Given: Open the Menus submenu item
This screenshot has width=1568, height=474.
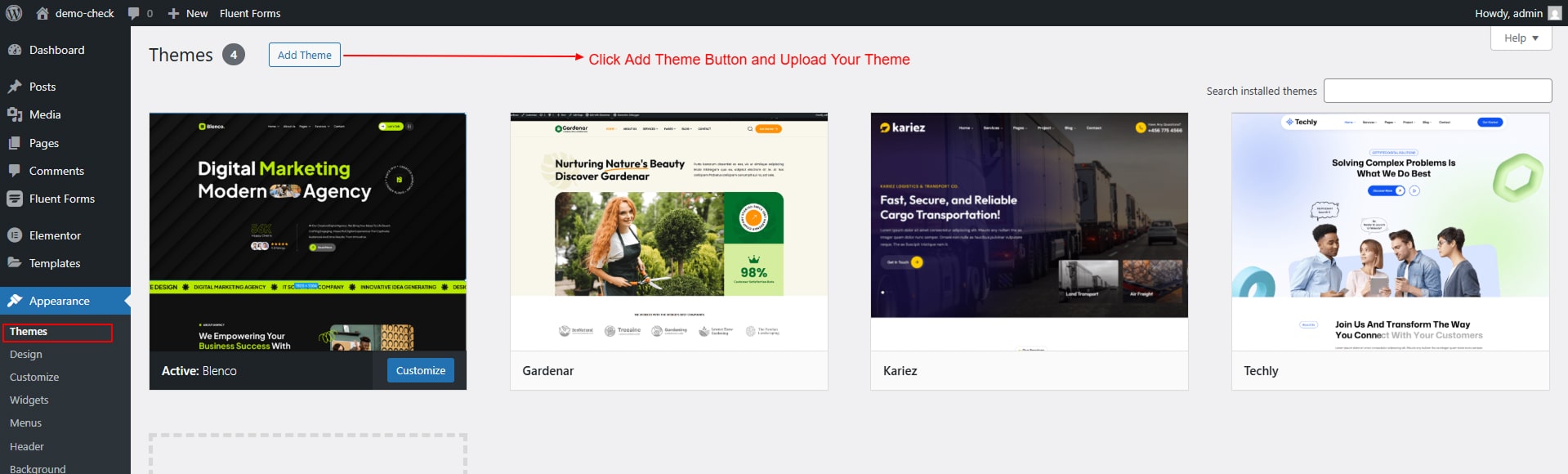Looking at the screenshot, I should tap(26, 423).
